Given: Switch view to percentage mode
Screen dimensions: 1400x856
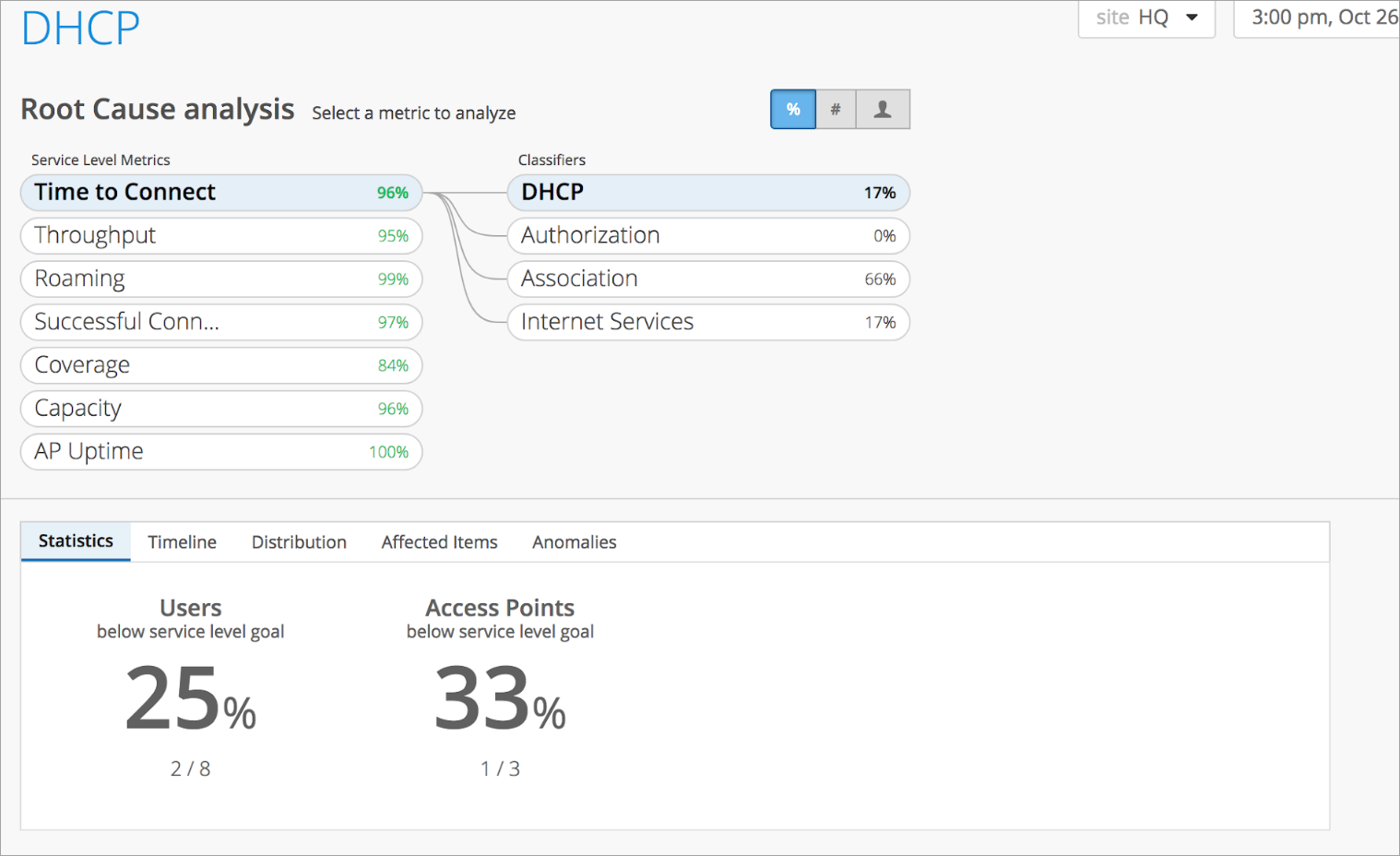Looking at the screenshot, I should [x=792, y=110].
